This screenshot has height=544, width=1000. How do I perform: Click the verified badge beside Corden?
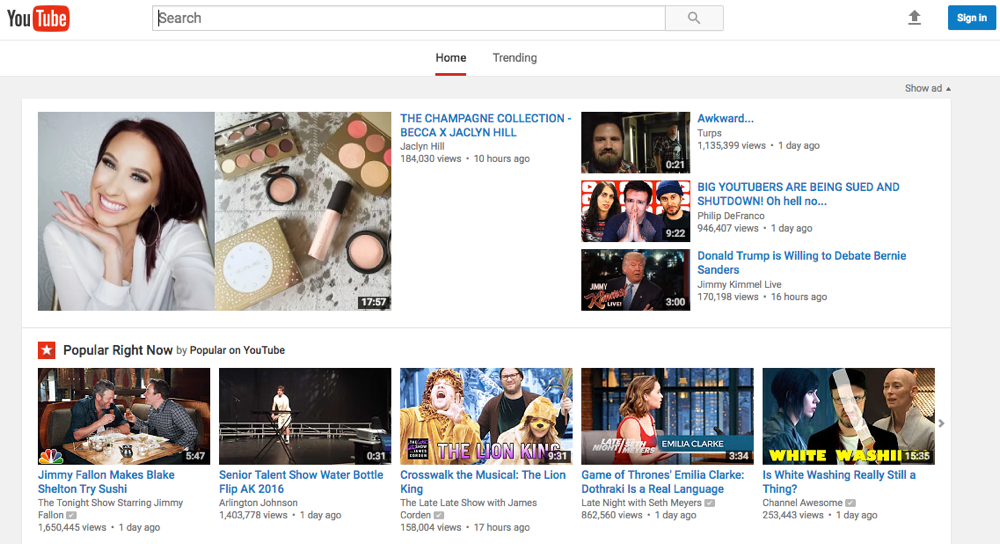tap(439, 515)
